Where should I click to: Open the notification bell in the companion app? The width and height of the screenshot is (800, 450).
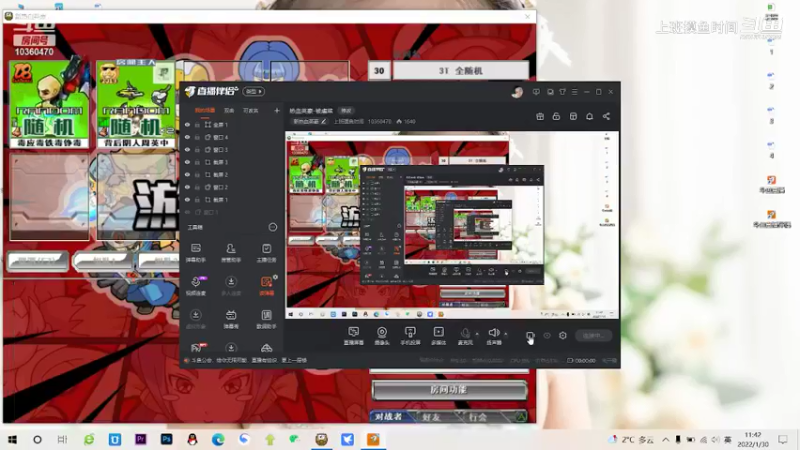coord(589,116)
